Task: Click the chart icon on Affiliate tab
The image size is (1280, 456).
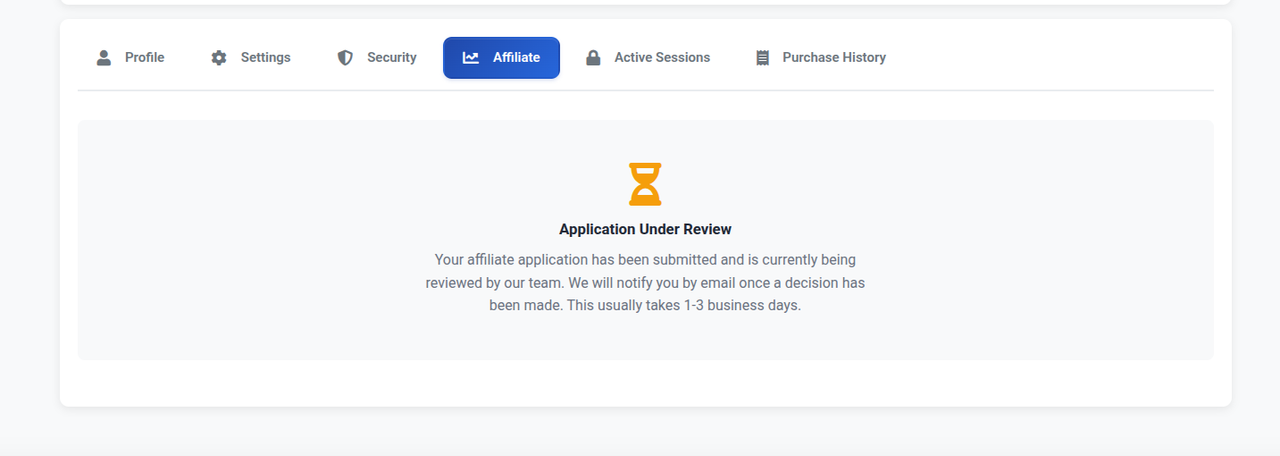Action: click(x=471, y=58)
